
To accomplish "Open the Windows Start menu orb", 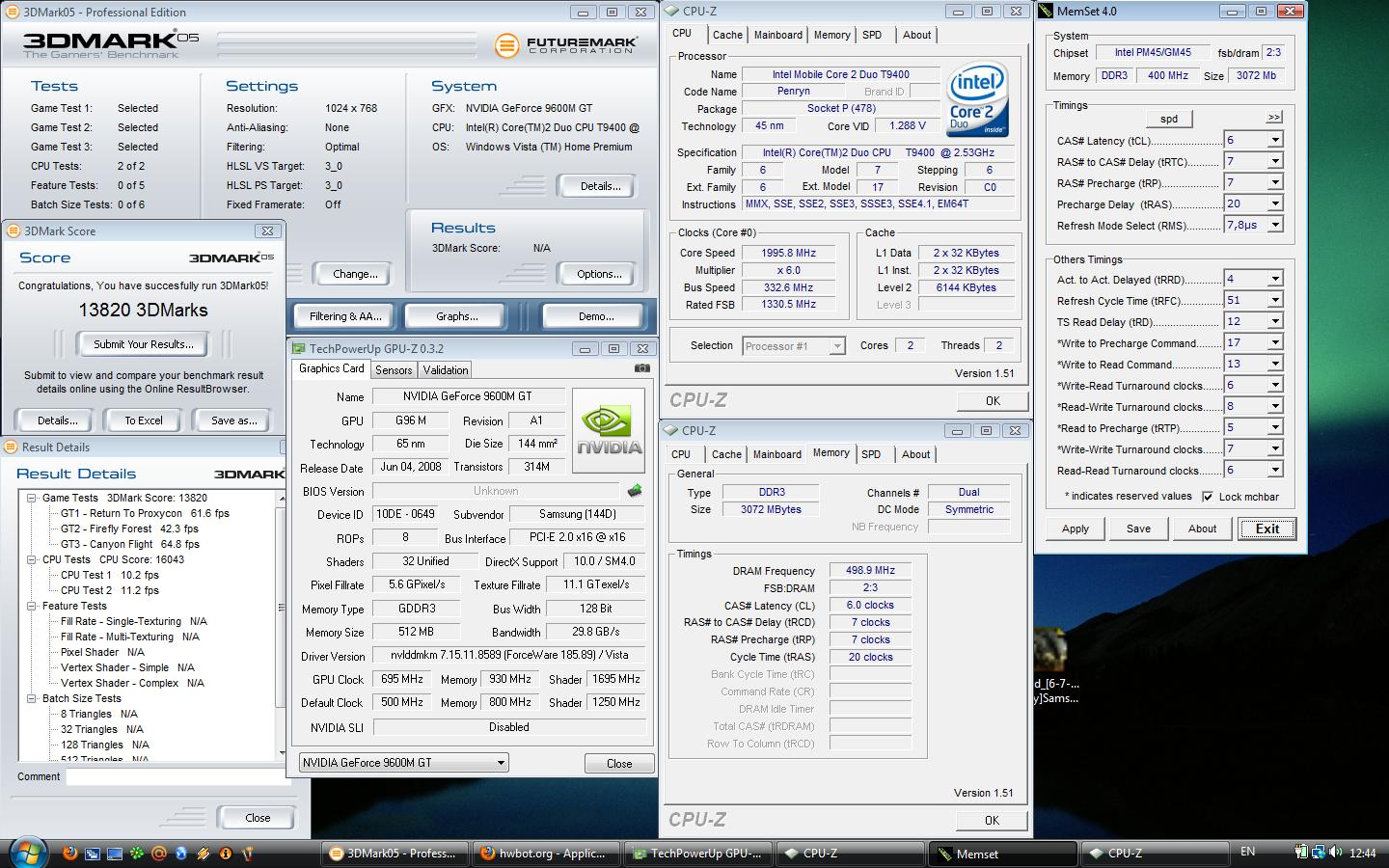I will [27, 853].
